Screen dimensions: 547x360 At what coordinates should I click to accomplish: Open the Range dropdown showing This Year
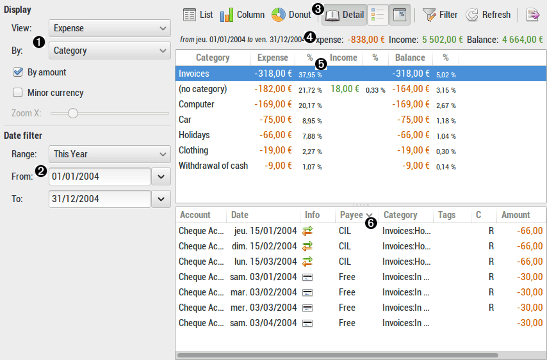click(110, 154)
